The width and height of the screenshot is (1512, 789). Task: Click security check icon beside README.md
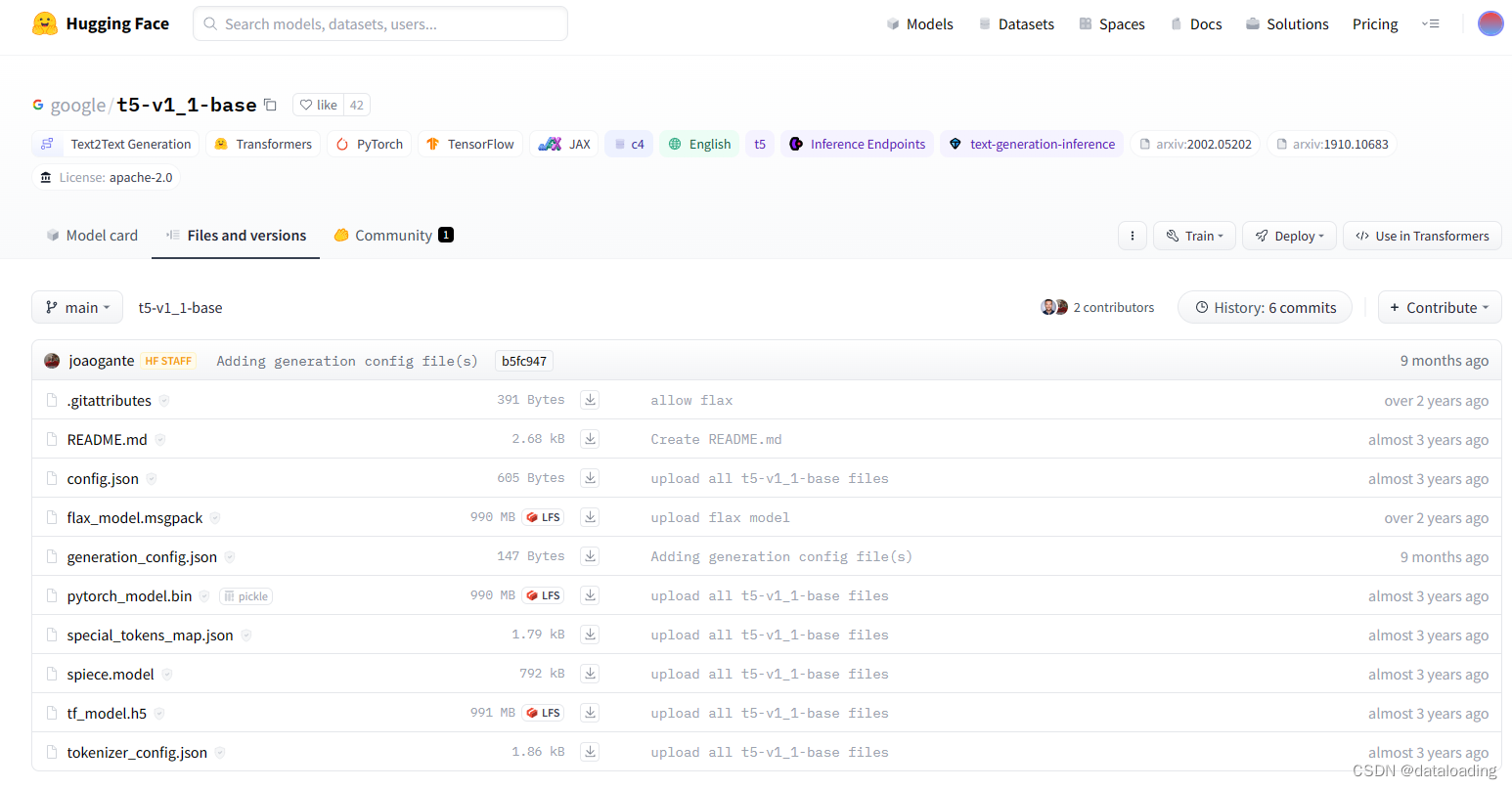point(160,440)
